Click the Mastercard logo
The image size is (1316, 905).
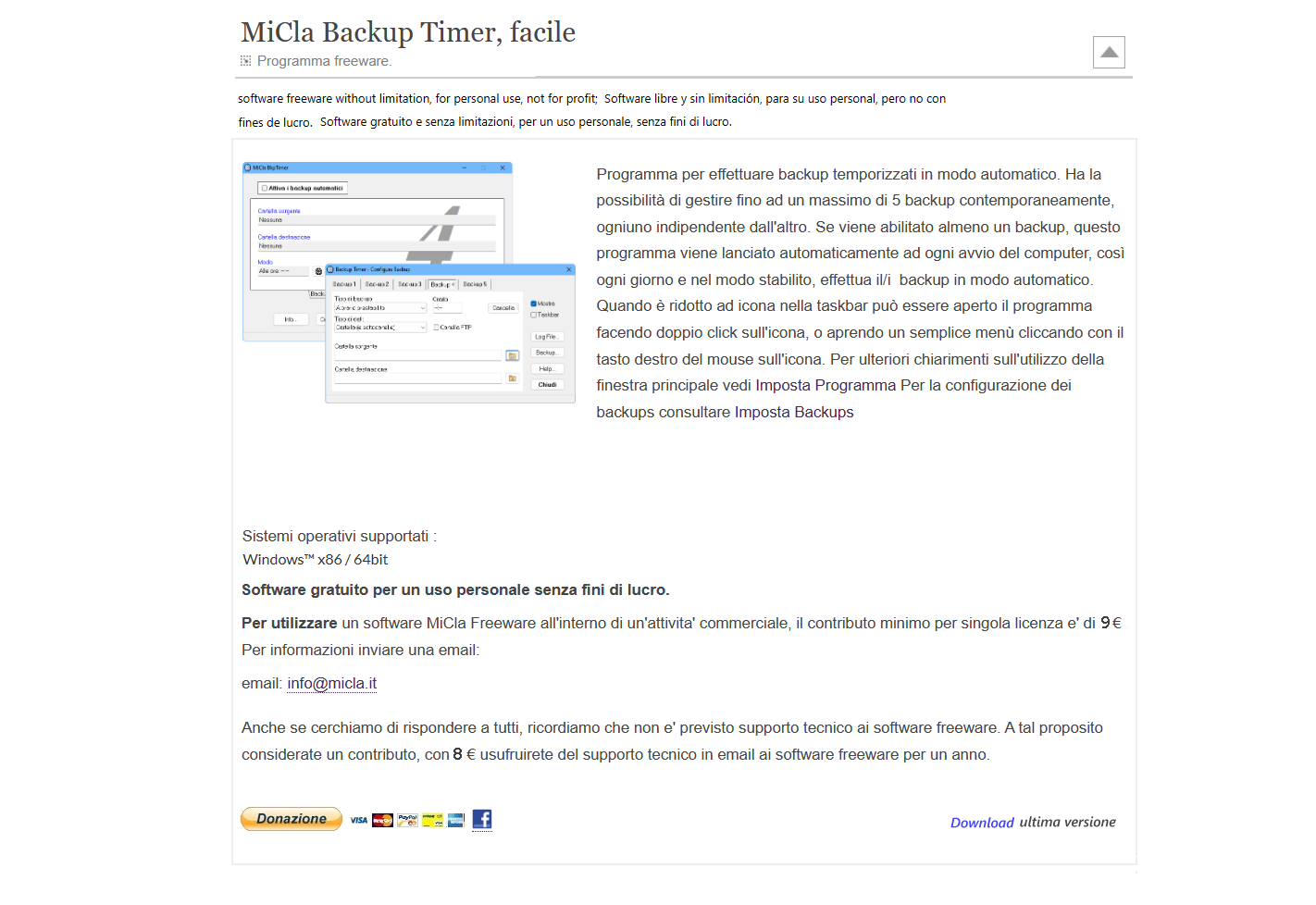tap(382, 820)
